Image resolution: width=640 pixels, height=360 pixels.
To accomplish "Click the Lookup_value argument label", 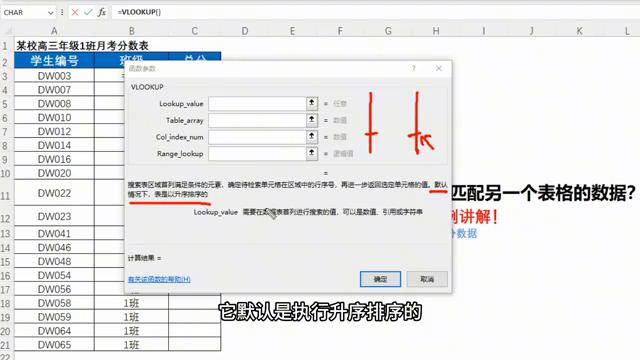I will click(181, 104).
